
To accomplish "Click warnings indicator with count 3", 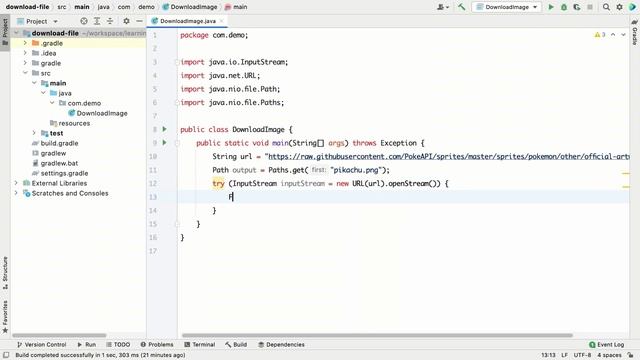I will [600, 35].
